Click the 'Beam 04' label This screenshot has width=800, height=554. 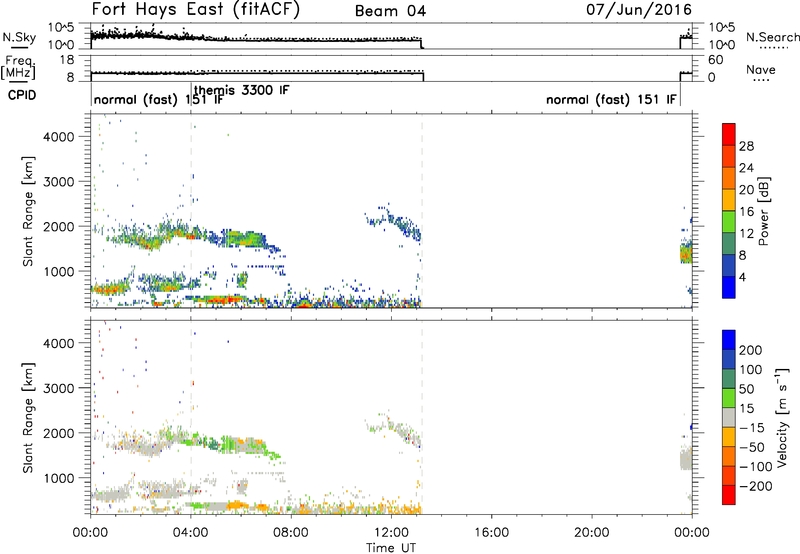[x=390, y=11]
